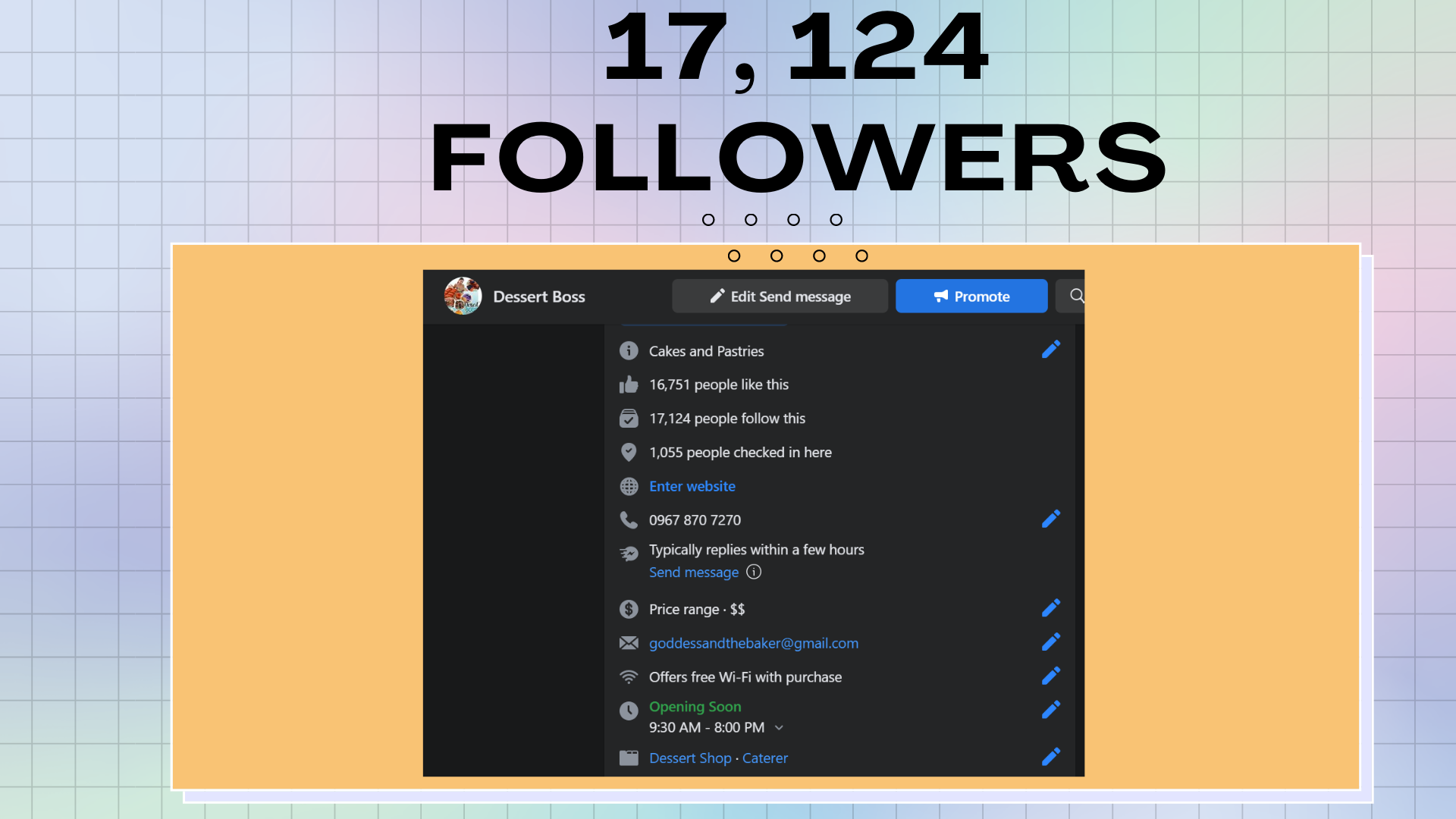Open the Caterer category link
The width and height of the screenshot is (1456, 819).
point(765,758)
